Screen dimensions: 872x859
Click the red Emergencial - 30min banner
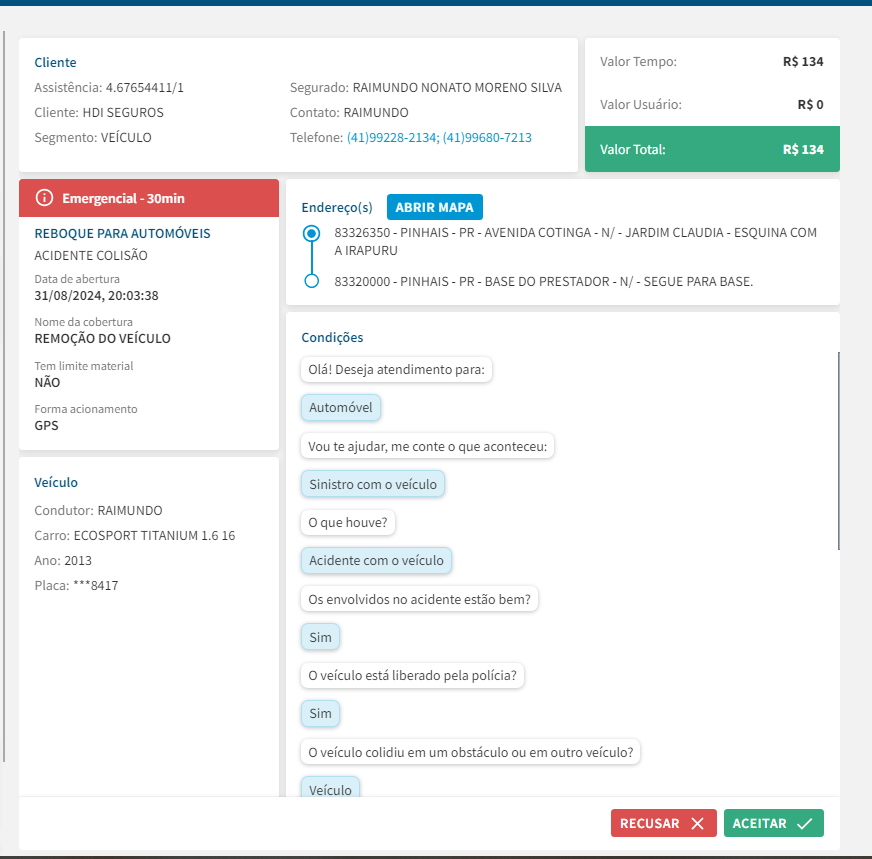coord(148,198)
